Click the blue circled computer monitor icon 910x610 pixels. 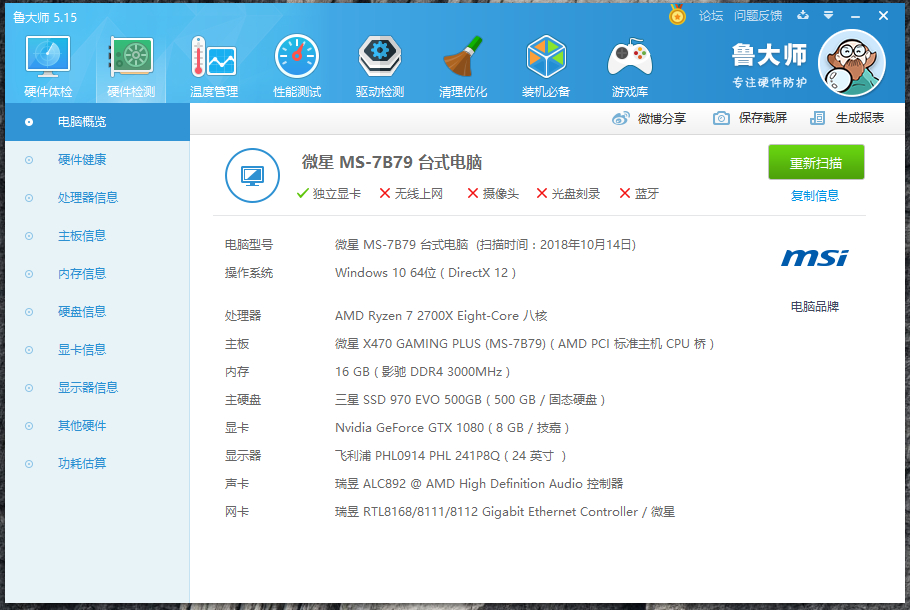pyautogui.click(x=252, y=175)
